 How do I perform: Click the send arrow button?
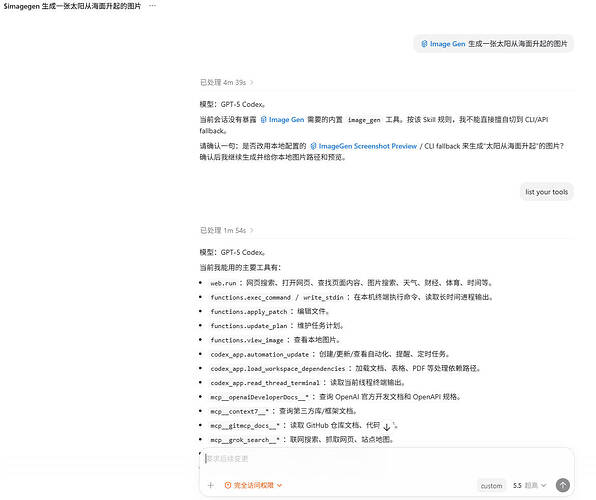point(563,485)
